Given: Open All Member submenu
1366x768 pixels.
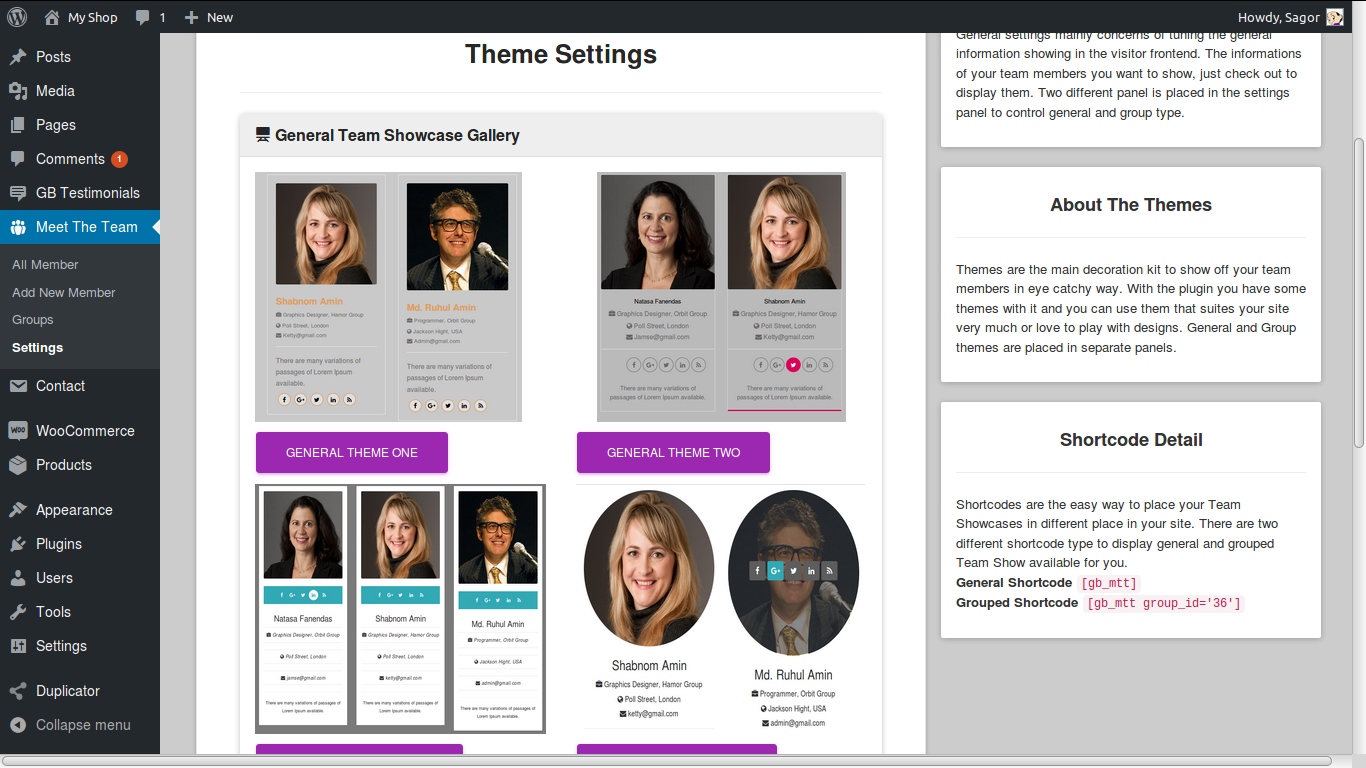Looking at the screenshot, I should pyautogui.click(x=45, y=265).
